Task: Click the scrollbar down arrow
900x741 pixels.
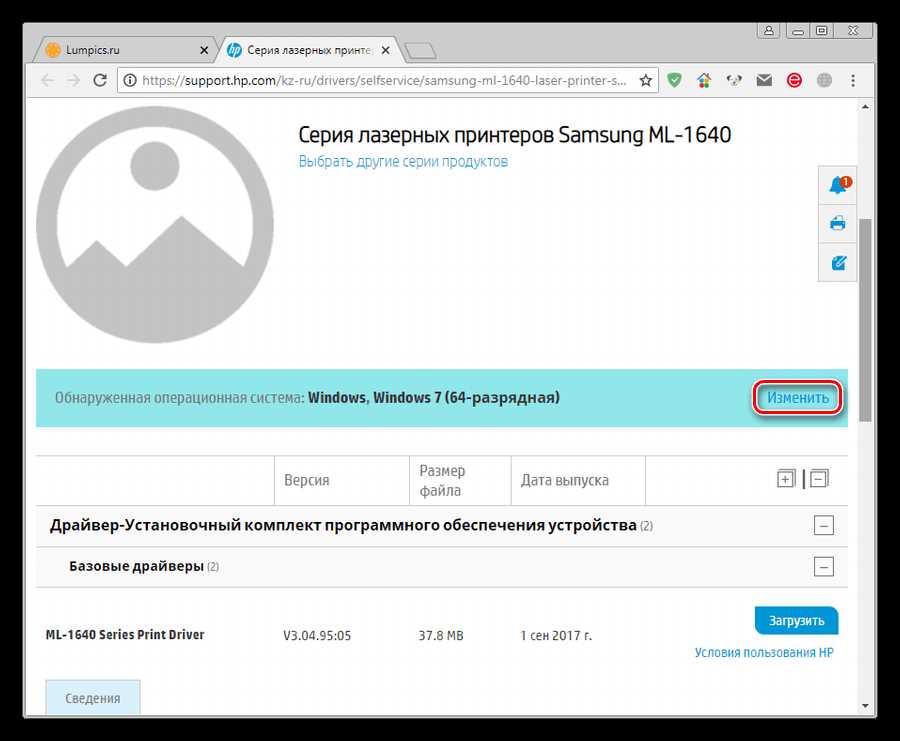Action: tap(865, 706)
